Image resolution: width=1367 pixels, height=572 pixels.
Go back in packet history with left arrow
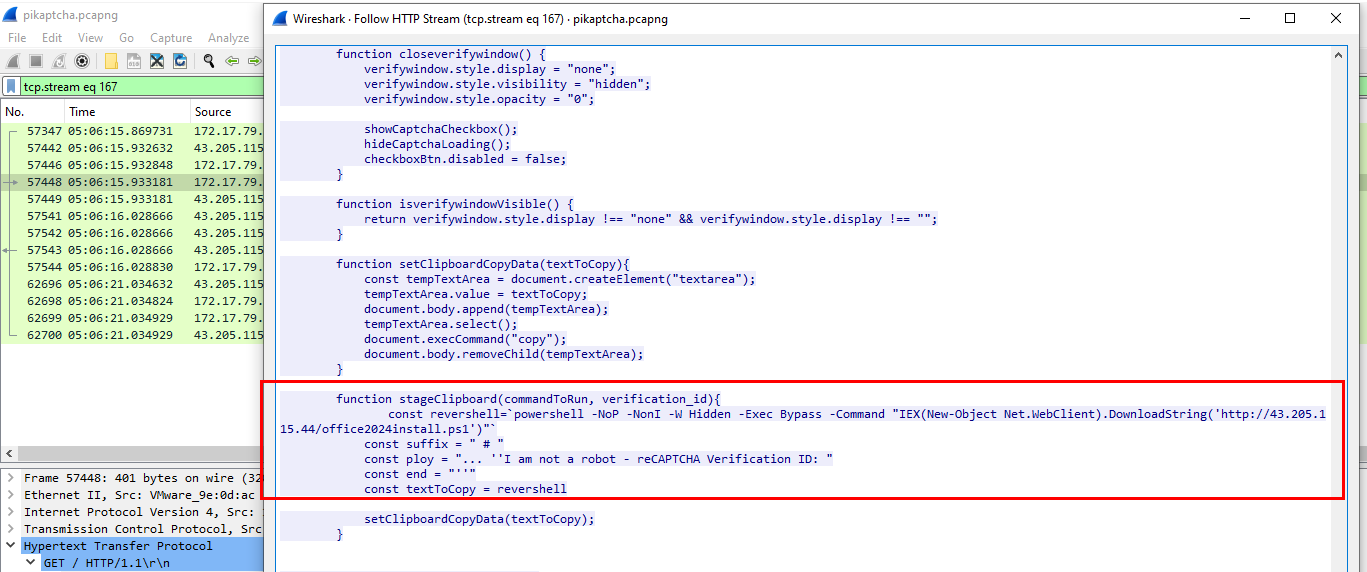point(231,61)
